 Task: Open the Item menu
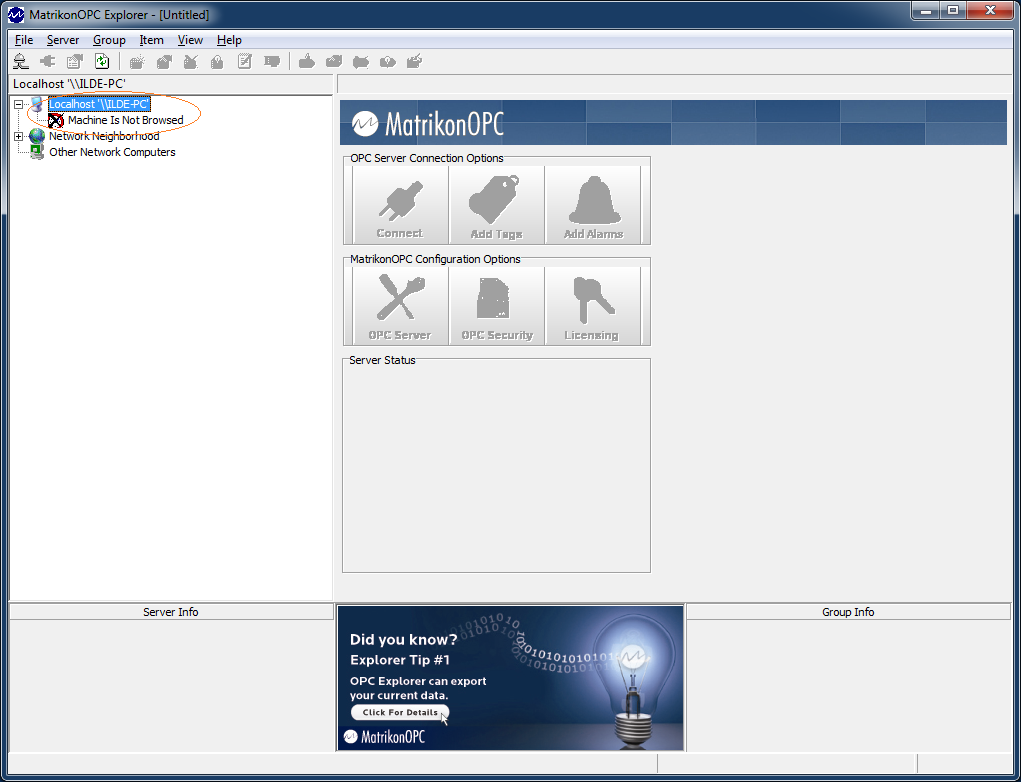click(x=151, y=40)
